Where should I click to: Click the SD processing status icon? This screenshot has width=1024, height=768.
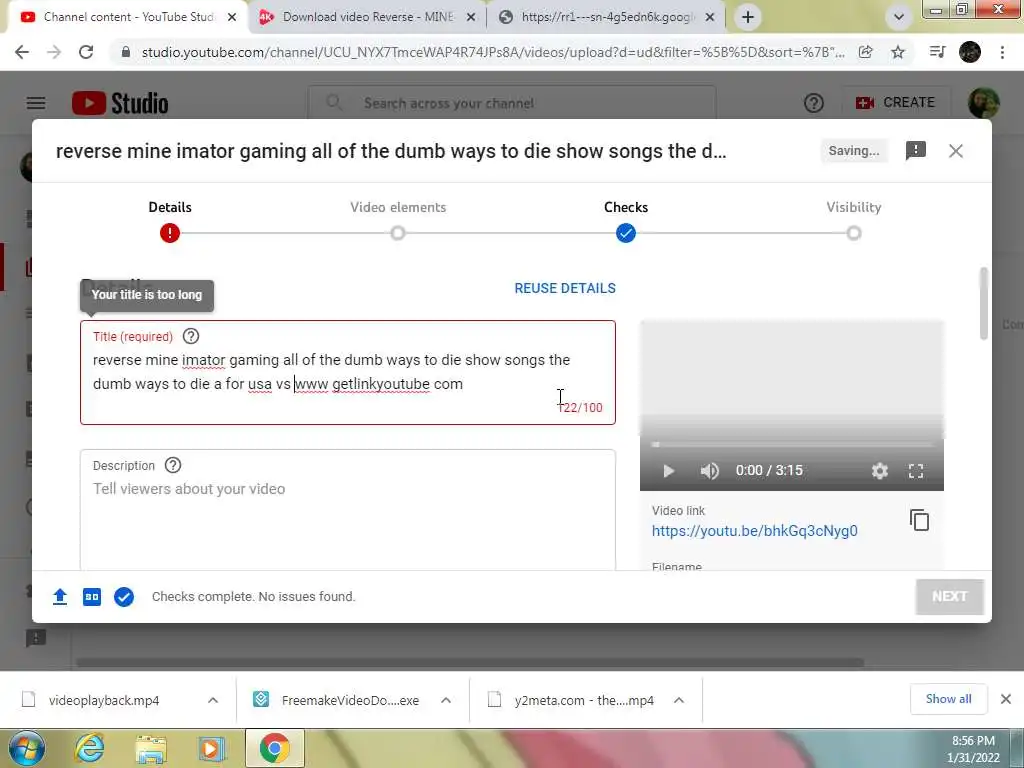click(92, 596)
